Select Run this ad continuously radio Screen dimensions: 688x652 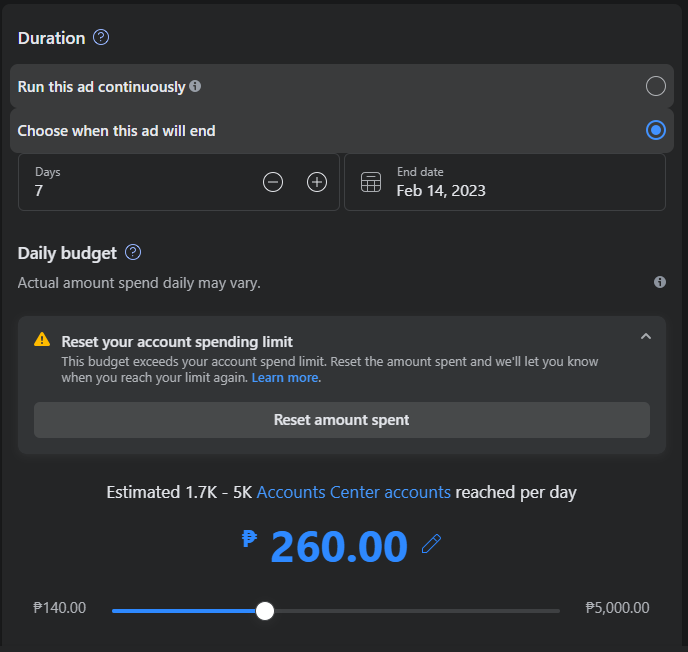pos(656,86)
